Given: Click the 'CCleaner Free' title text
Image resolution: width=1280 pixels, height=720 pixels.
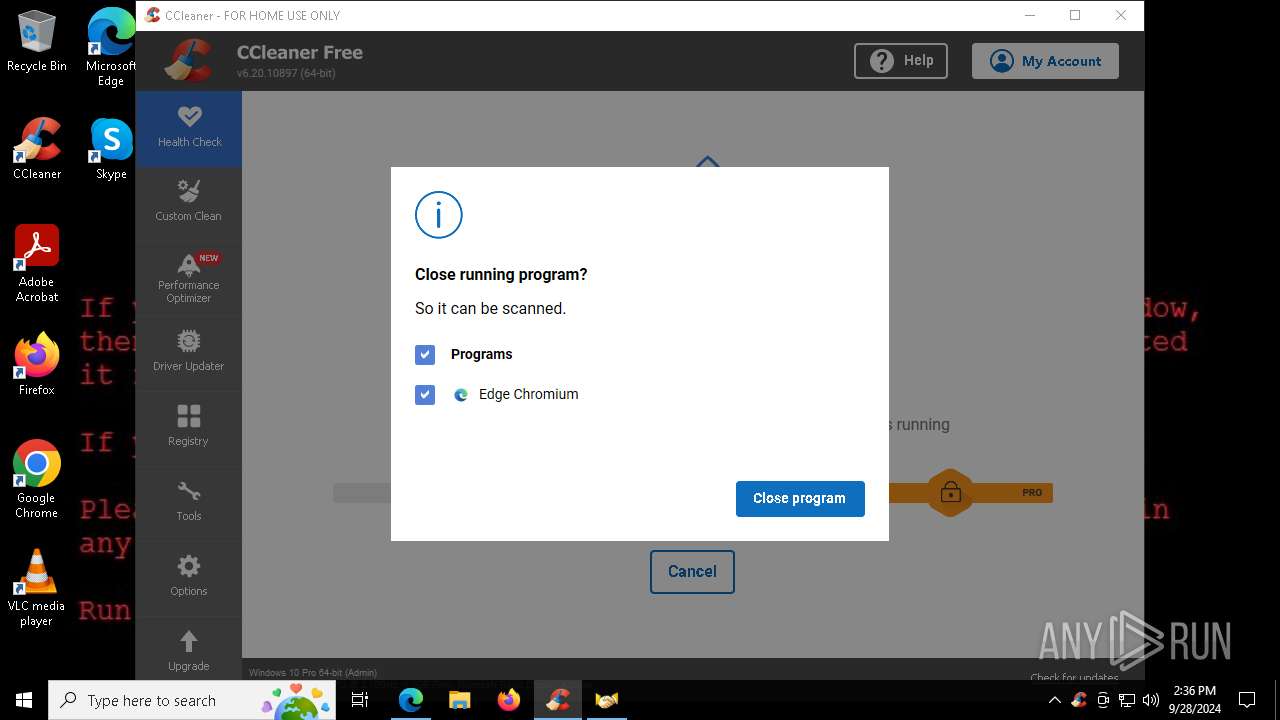Looking at the screenshot, I should point(300,52).
